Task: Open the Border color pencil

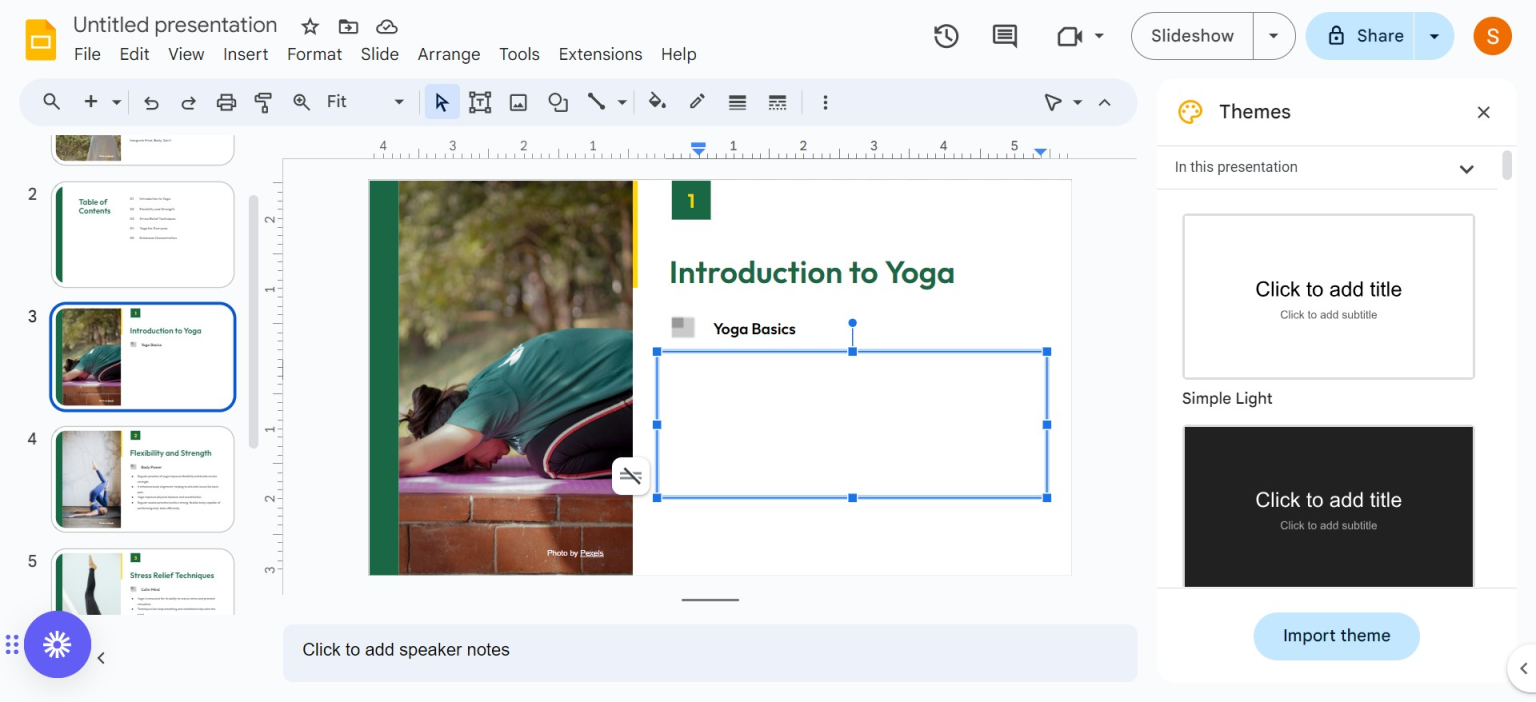Action: 697,102
